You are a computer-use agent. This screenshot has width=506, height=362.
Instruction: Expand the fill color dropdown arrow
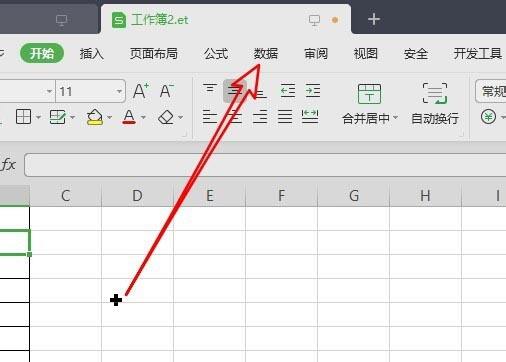pyautogui.click(x=110, y=117)
